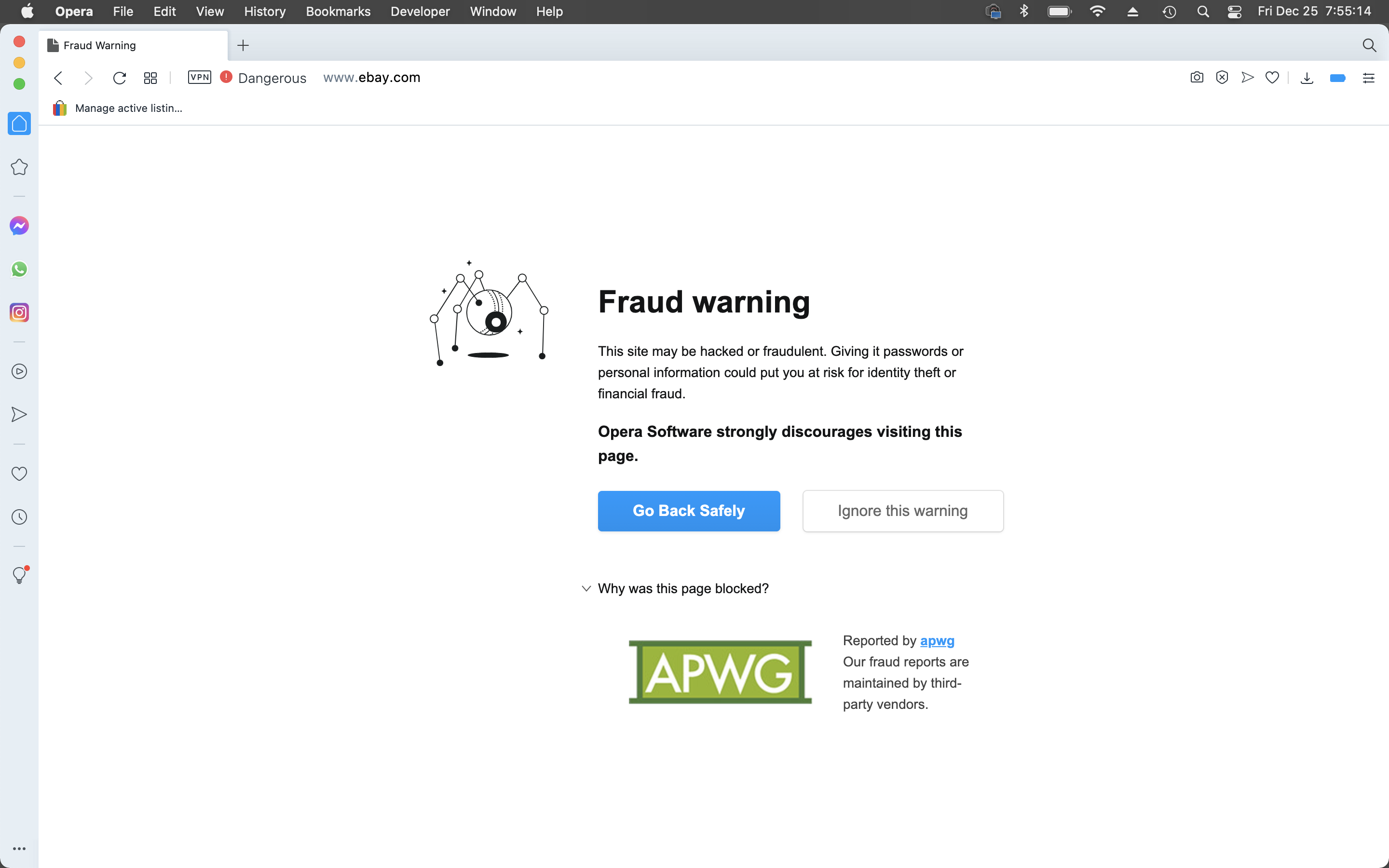This screenshot has width=1389, height=868.
Task: Open the ad blocker shield icon
Action: (x=1222, y=78)
